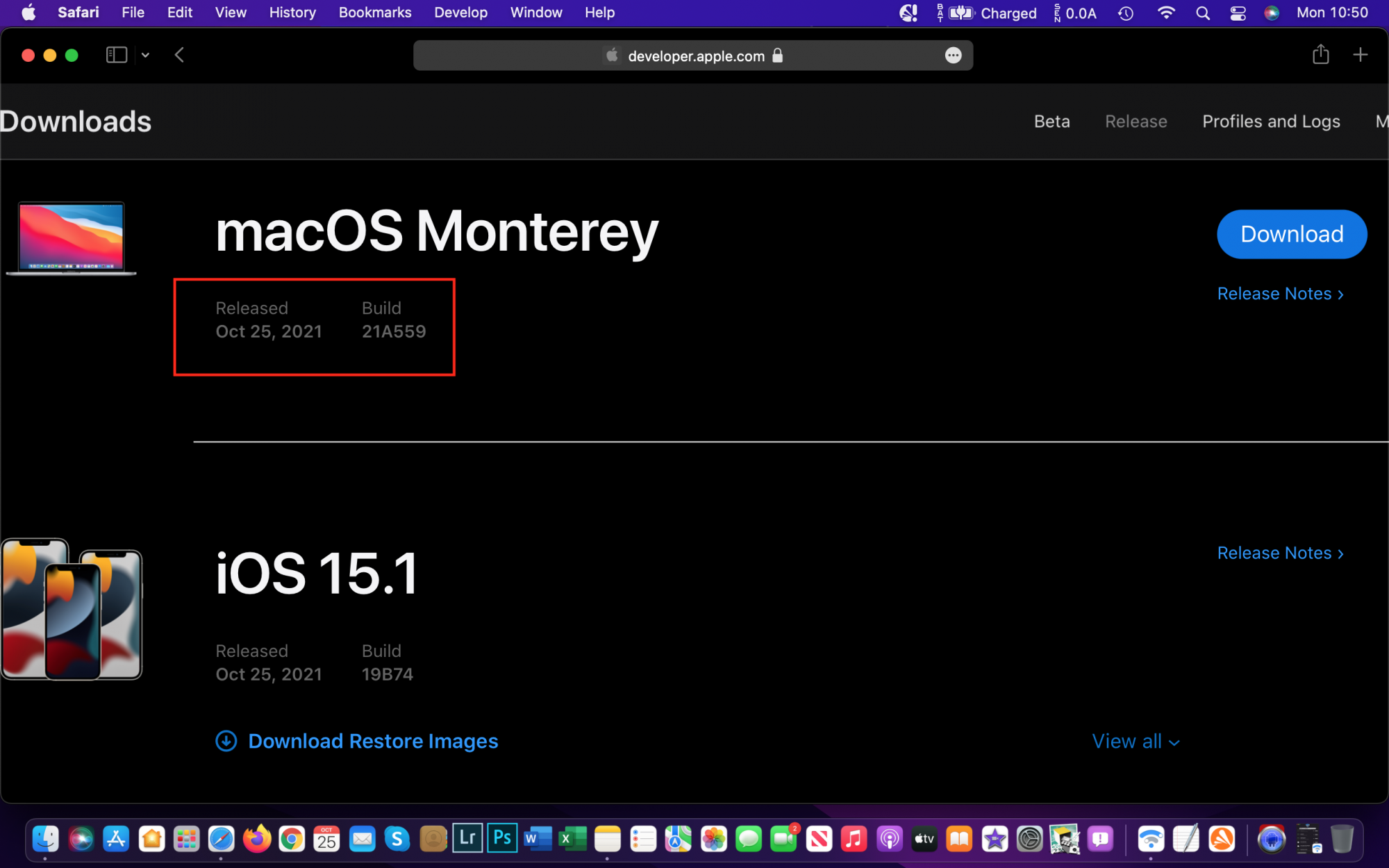The width and height of the screenshot is (1389, 868).
Task: Click the Share icon in Safari toolbar
Action: click(x=1320, y=54)
